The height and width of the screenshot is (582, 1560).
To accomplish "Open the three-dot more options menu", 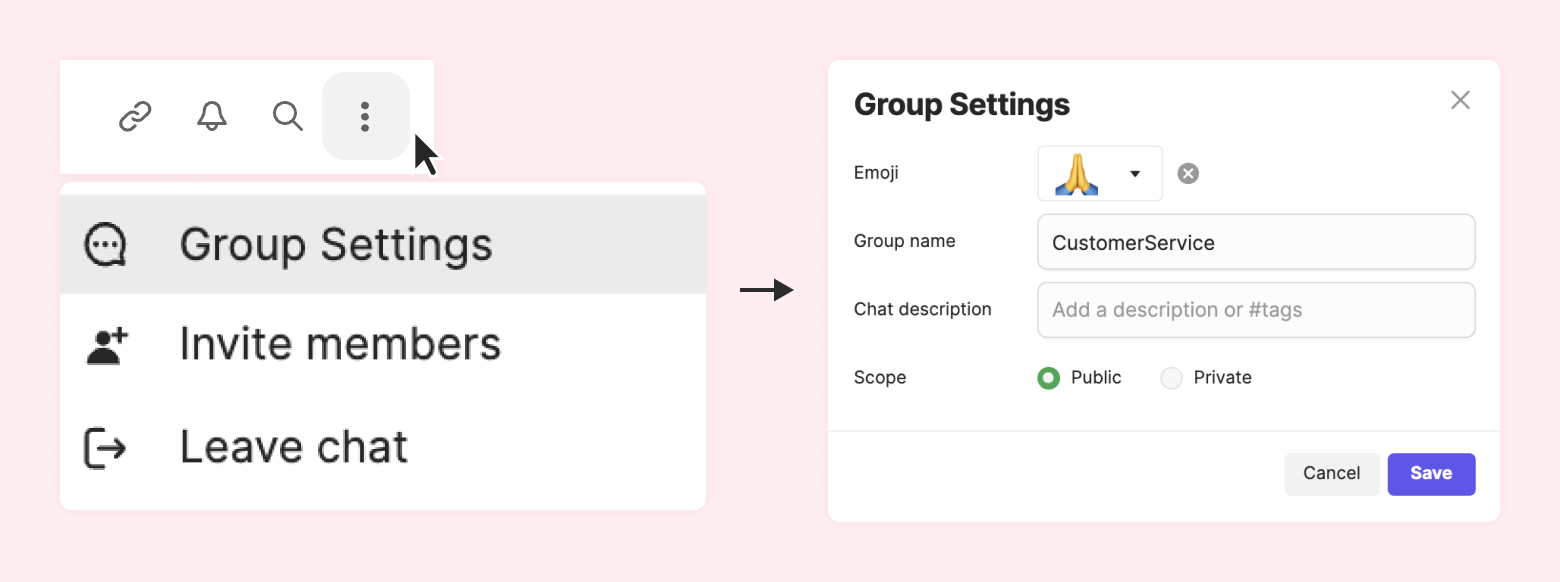I will point(365,117).
